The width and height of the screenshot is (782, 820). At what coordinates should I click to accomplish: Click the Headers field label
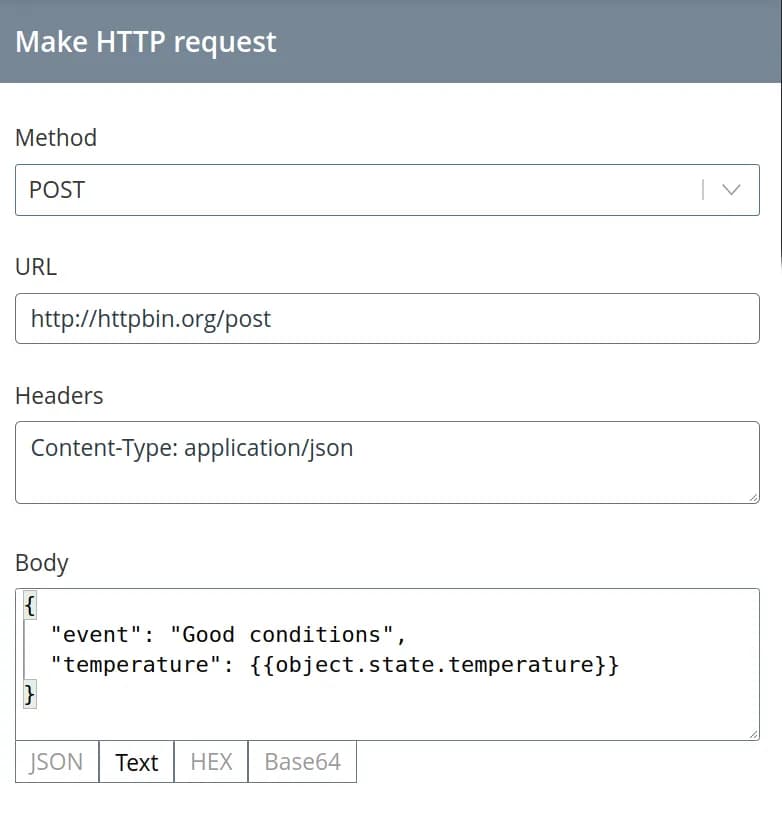(59, 396)
